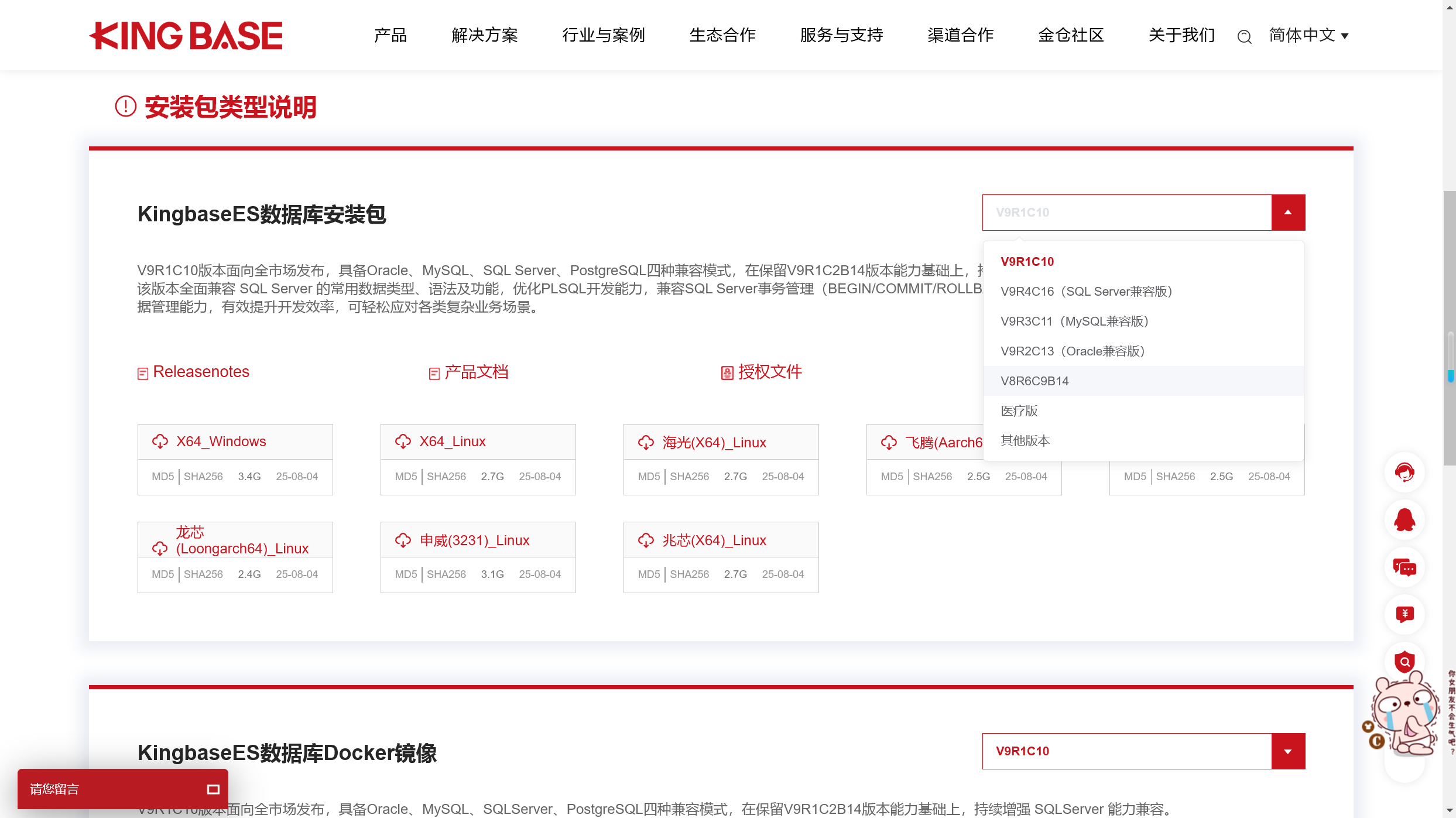Viewport: 1456px width, 818px height.
Task: Switch to the 解决方案 menu
Action: [485, 35]
